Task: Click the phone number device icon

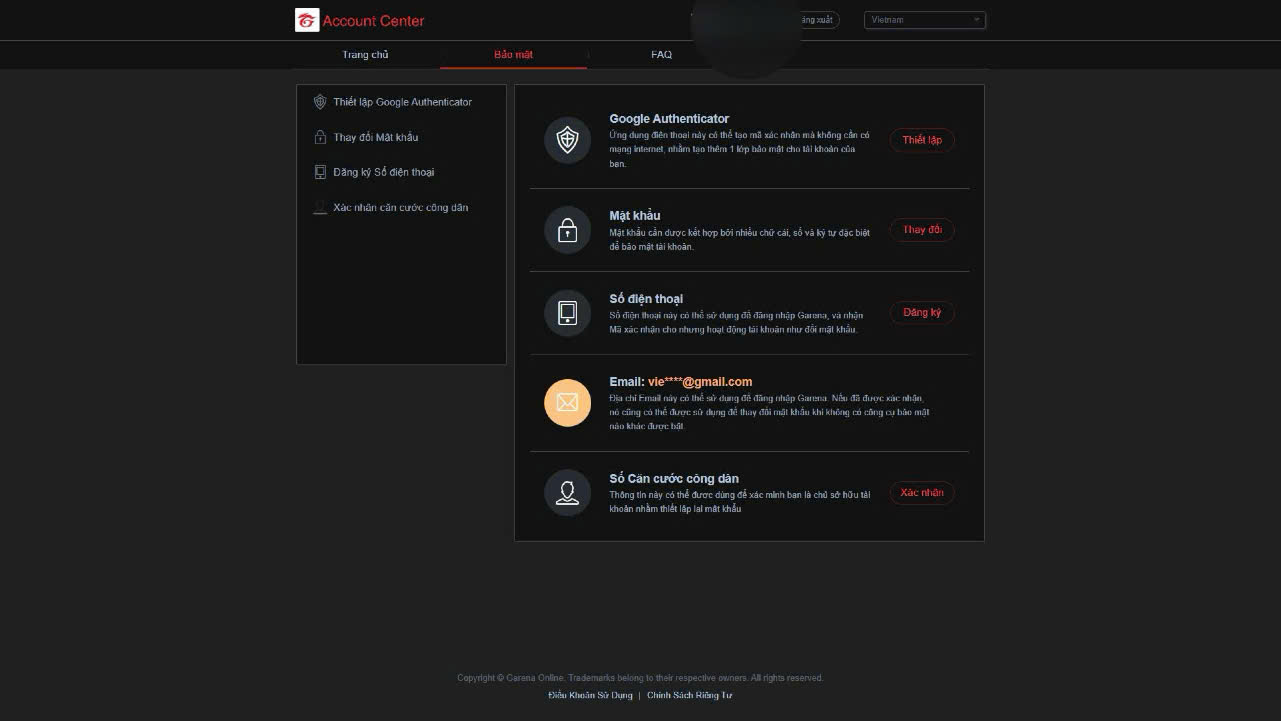Action: [x=567, y=313]
